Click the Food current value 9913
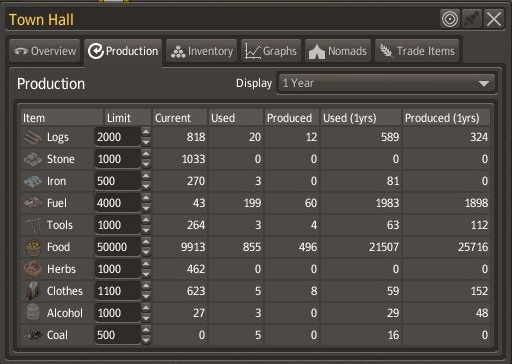The width and height of the screenshot is (512, 364). [193, 247]
